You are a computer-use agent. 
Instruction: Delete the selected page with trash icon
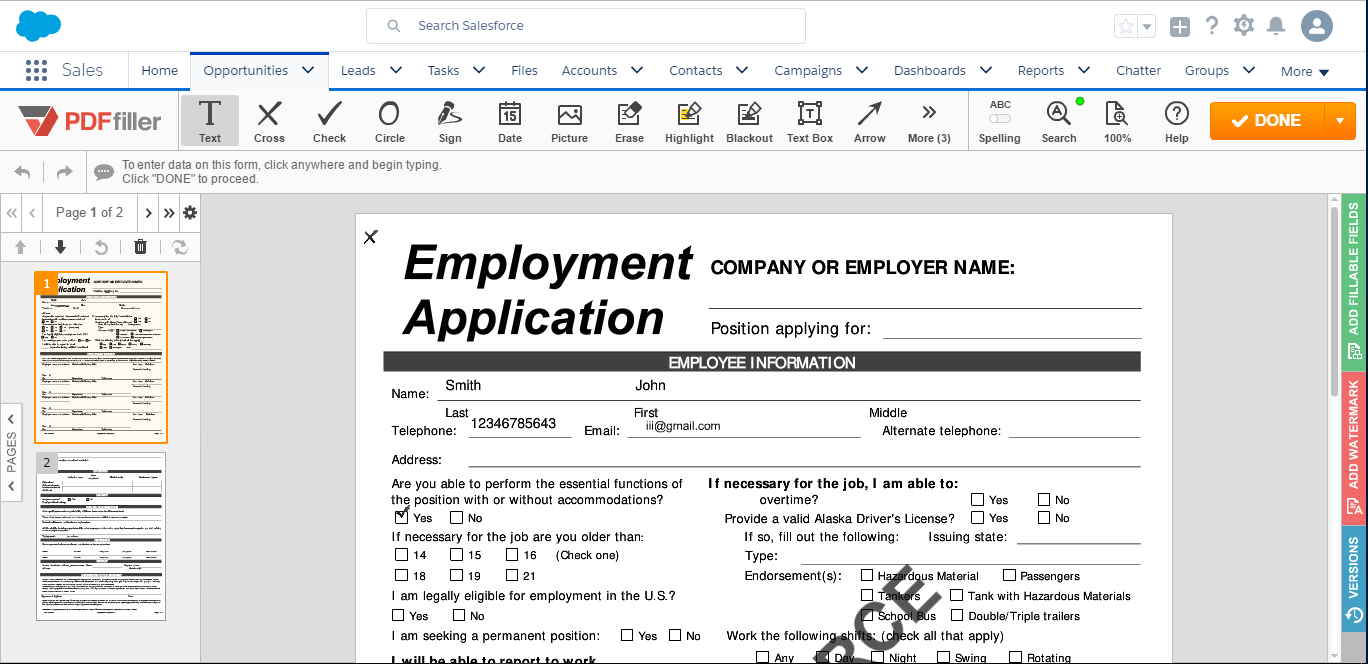click(x=140, y=247)
